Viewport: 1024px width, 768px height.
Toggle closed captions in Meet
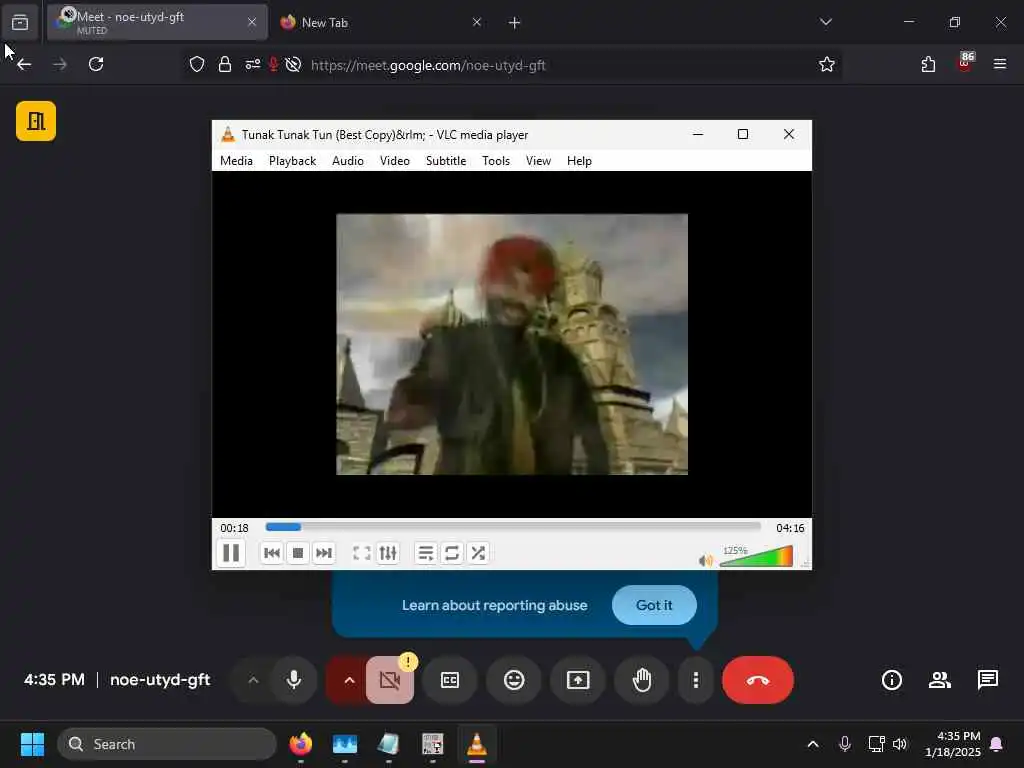click(450, 680)
